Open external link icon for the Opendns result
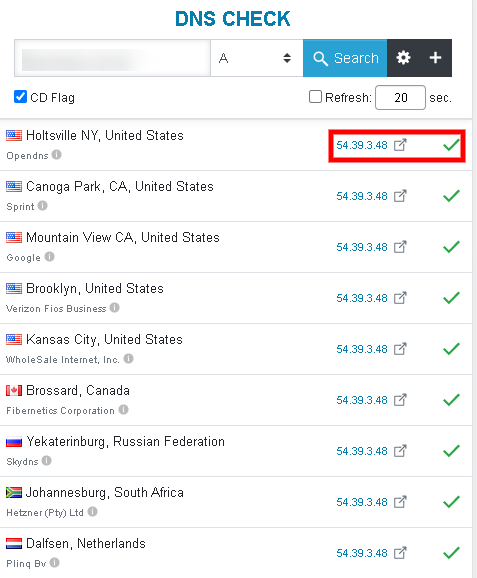Screen dimensions: 477x578 pyautogui.click(x=400, y=145)
